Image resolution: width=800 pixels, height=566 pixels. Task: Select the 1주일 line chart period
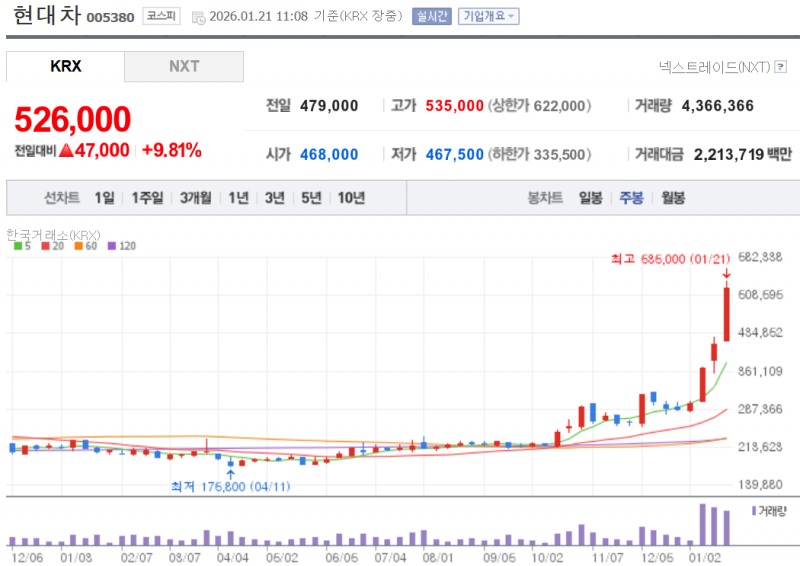coord(147,198)
